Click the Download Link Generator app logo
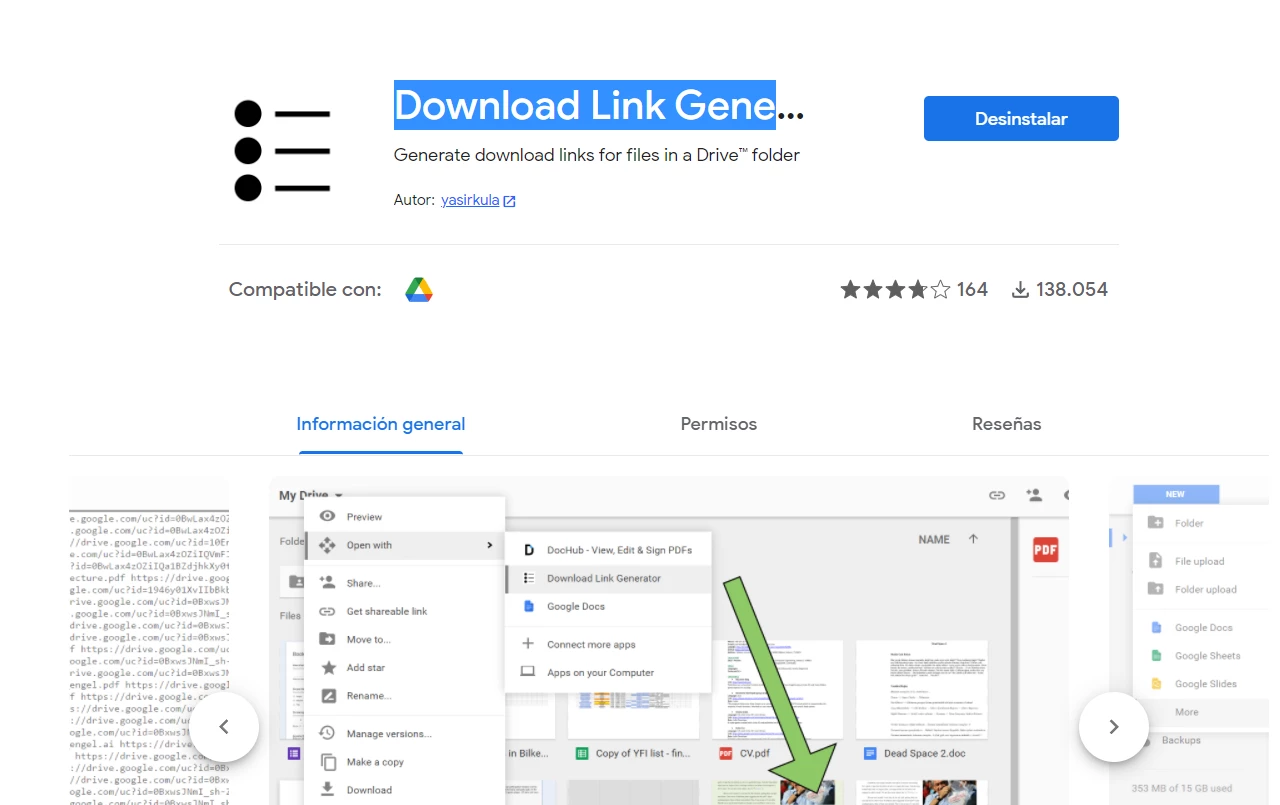This screenshot has height=805, width=1280. (282, 150)
